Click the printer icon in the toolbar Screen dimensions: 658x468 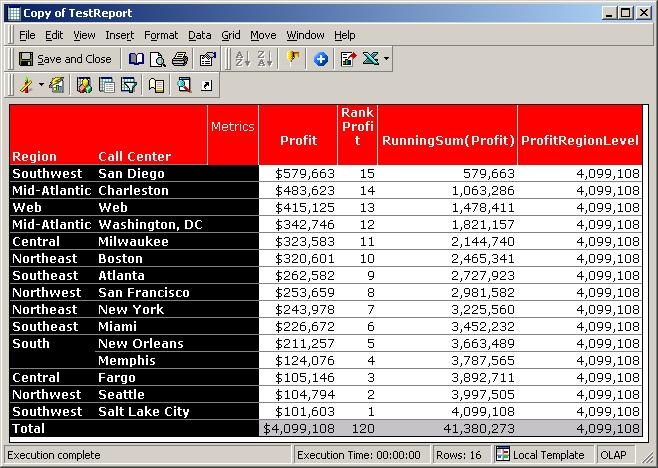point(180,59)
